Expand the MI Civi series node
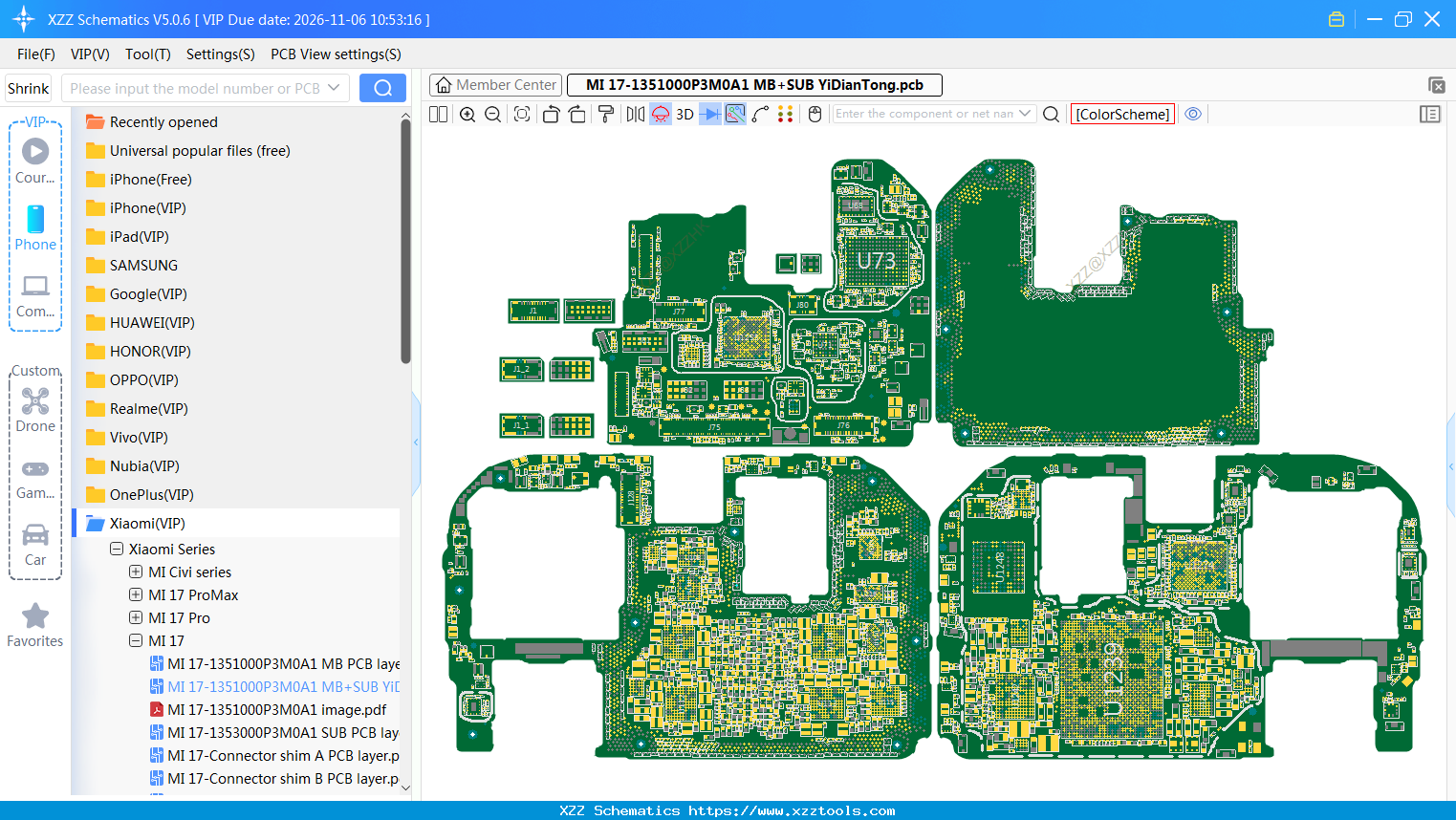The height and width of the screenshot is (820, 1456). click(135, 572)
